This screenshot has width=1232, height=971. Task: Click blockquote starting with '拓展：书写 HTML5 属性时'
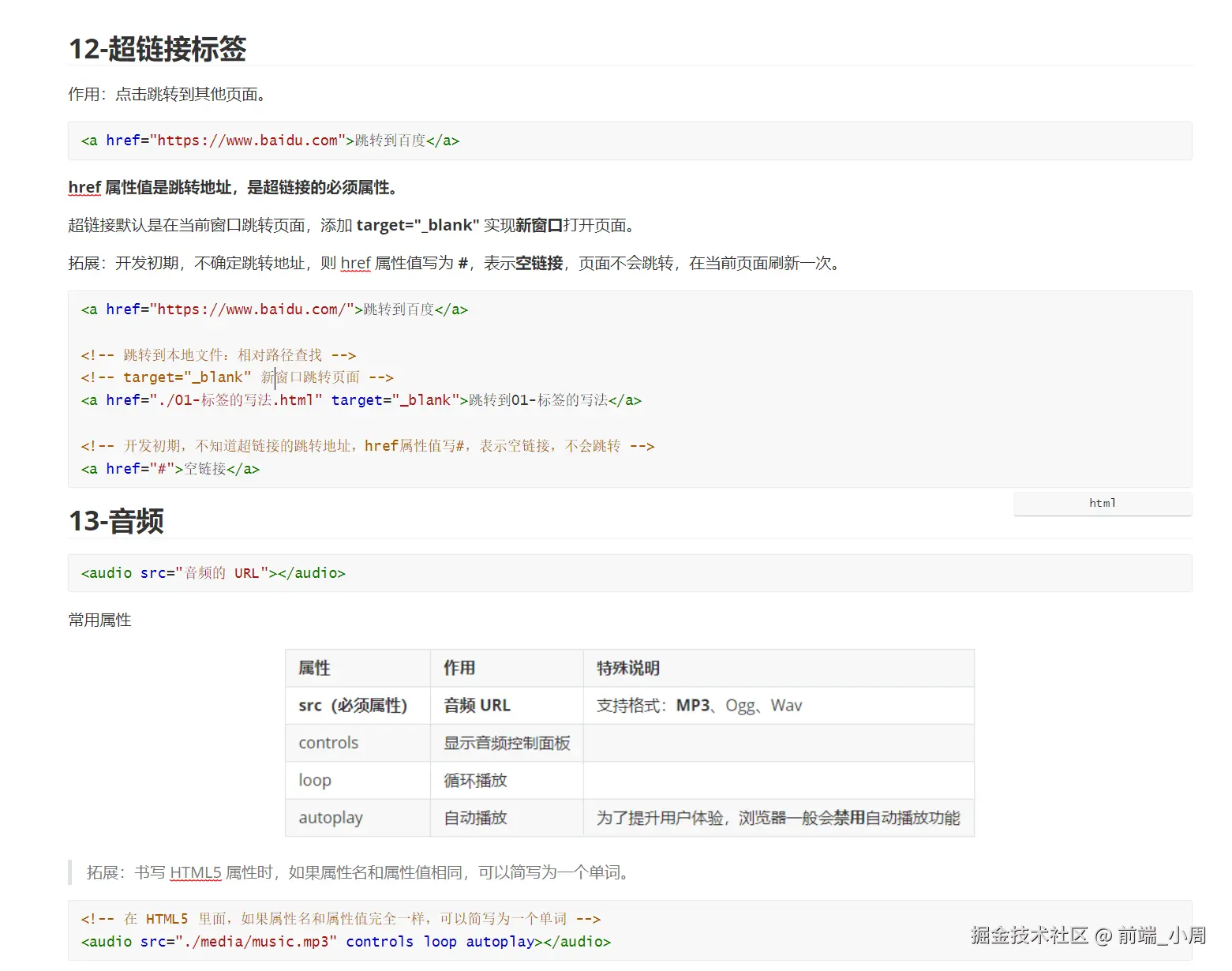pos(361,872)
